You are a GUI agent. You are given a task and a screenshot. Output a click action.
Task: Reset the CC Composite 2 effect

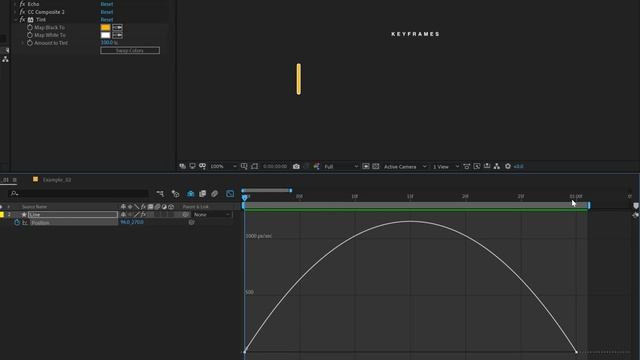pos(107,12)
